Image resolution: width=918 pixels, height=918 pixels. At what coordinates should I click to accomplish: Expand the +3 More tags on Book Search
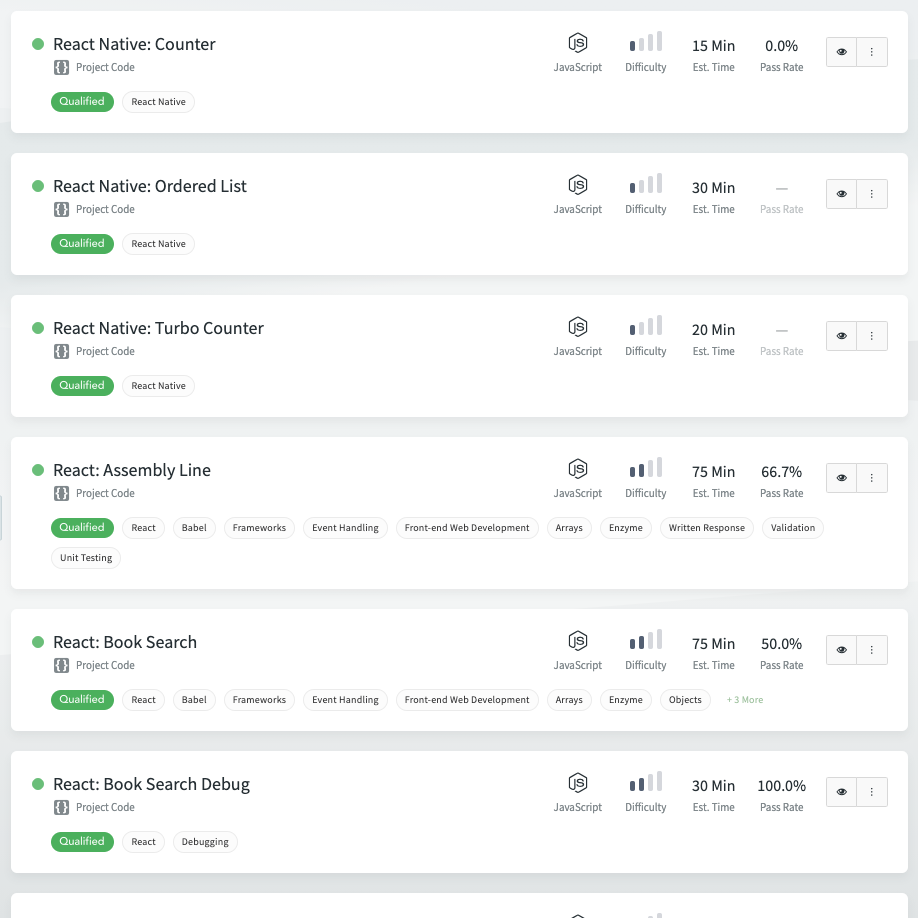tap(745, 700)
